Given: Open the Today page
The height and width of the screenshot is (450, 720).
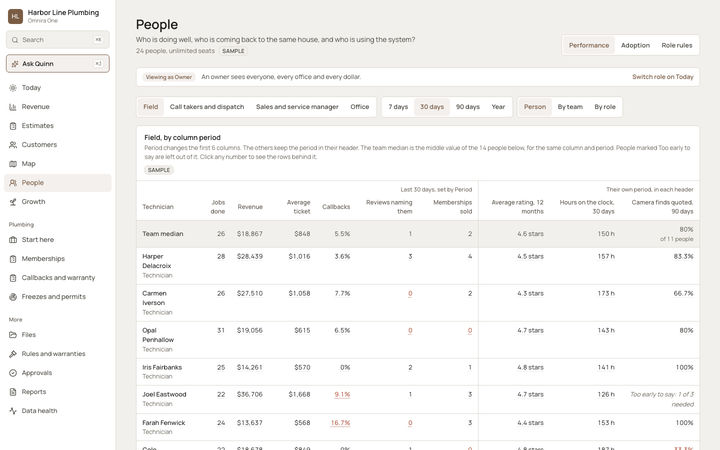Looking at the screenshot, I should pos(58,88).
